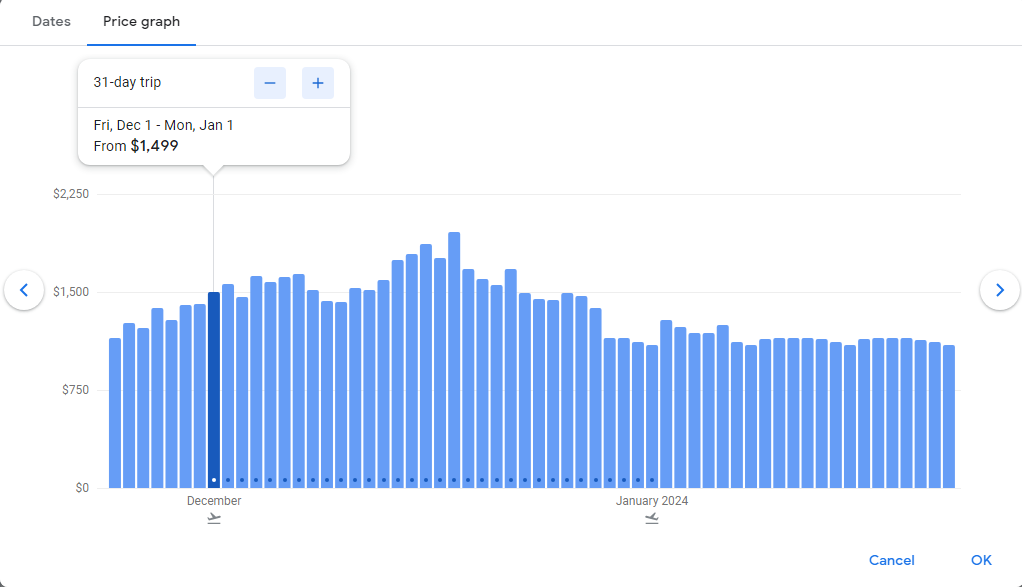Pick the last bar at the graph's right edge
Image resolution: width=1022 pixels, height=587 pixels.
tap(949, 416)
